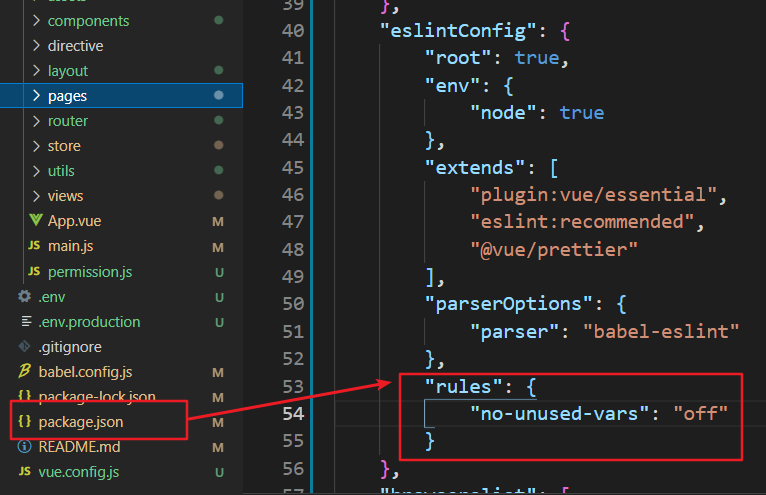Click the "babel-eslint" value
This screenshot has height=495, width=766.
[661, 332]
